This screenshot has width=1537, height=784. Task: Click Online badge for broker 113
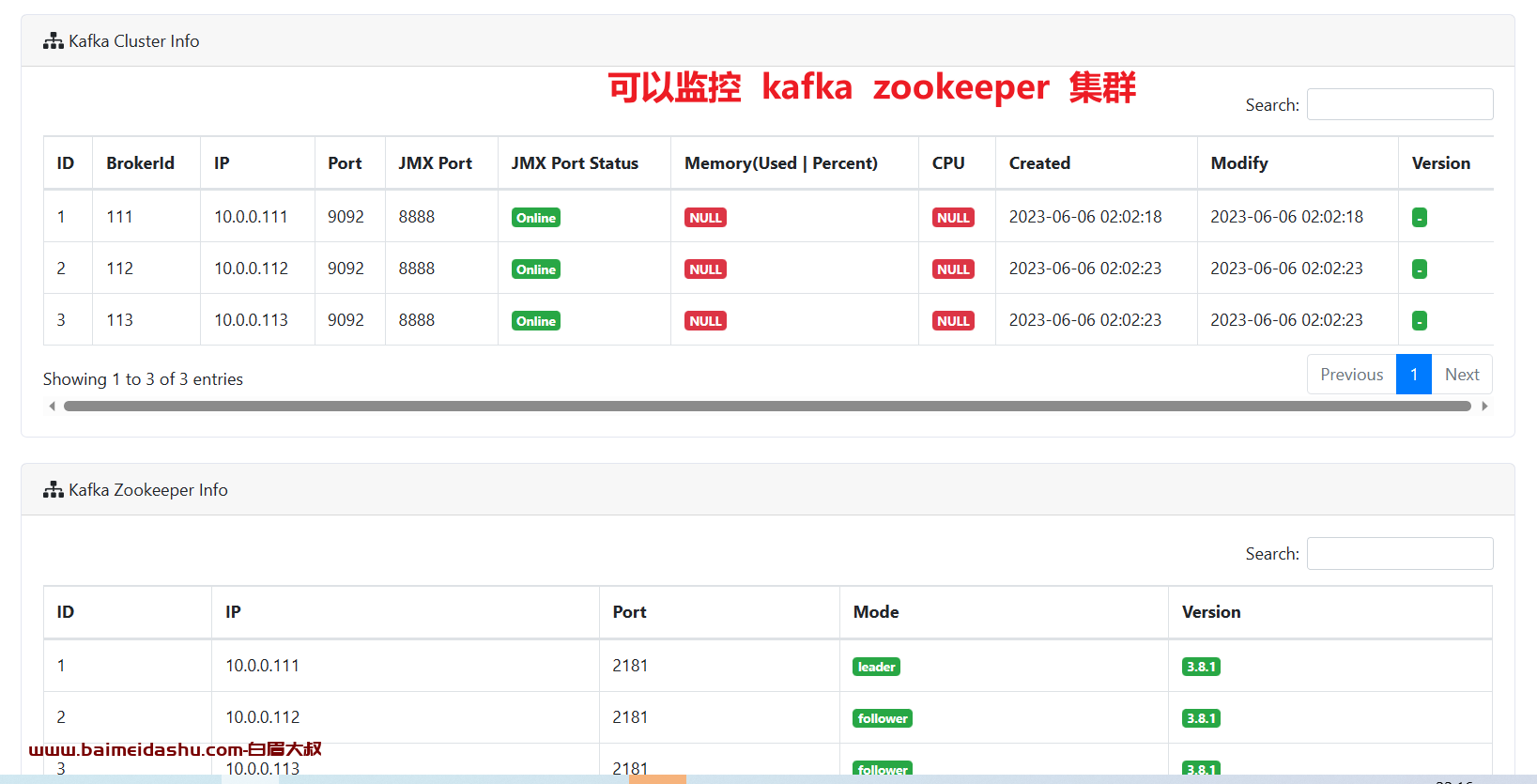coord(536,321)
